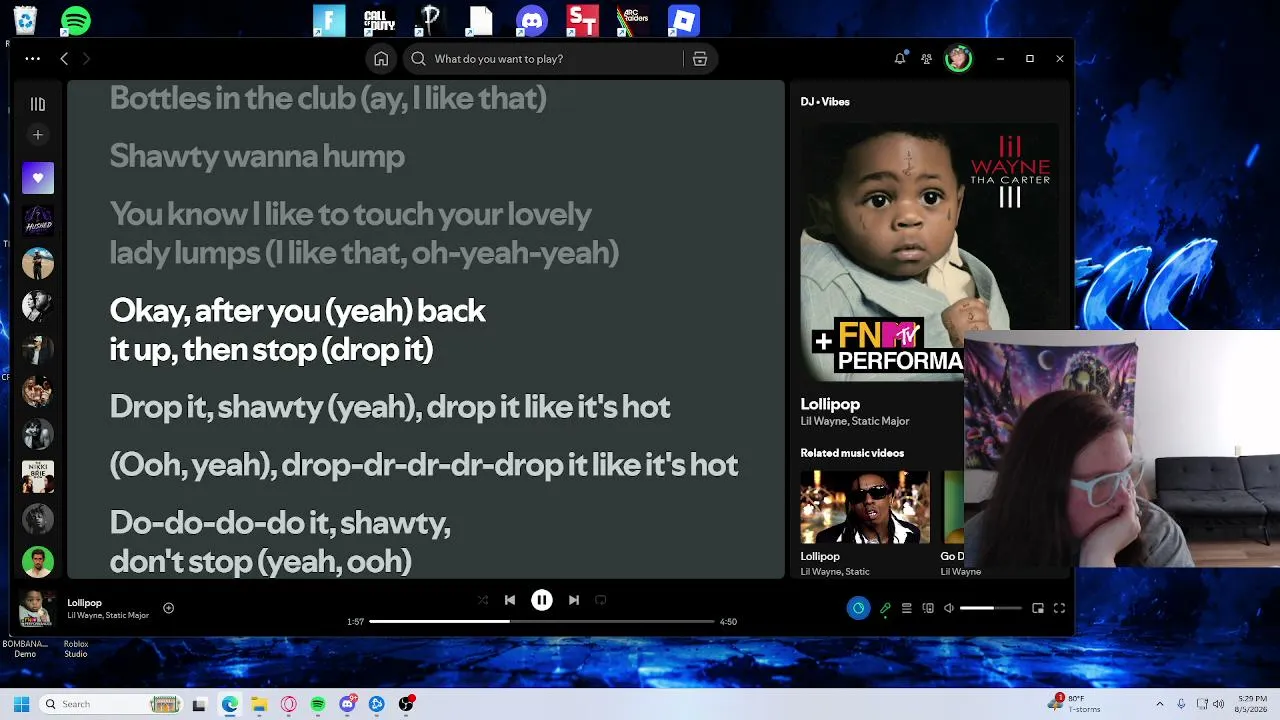1280x720 pixels.
Task: Click the search field 'What do you want to play?'
Action: click(x=545, y=59)
